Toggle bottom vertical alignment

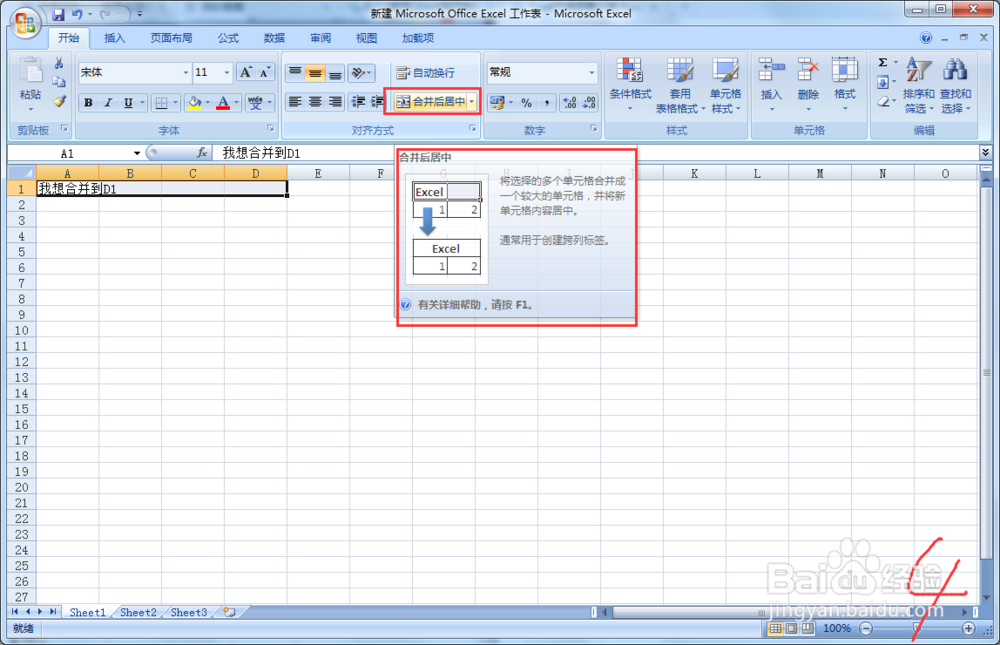coord(335,73)
